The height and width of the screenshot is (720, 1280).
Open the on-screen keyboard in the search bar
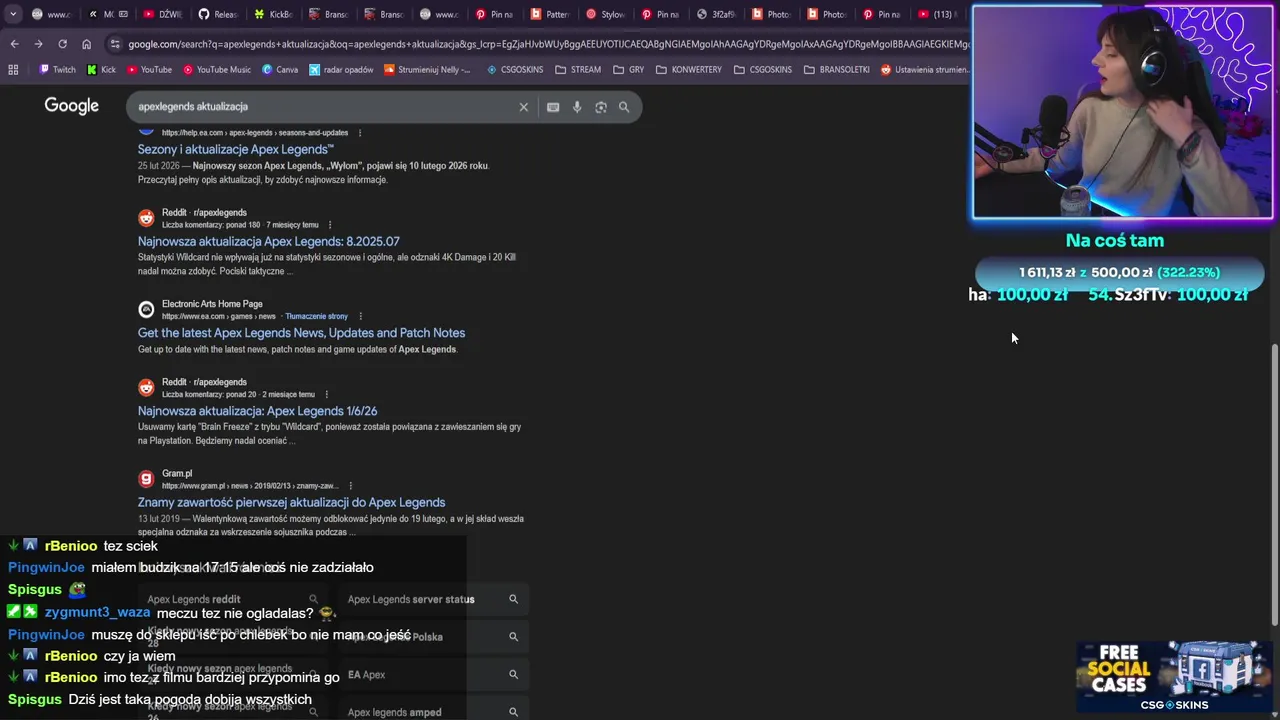(x=553, y=107)
